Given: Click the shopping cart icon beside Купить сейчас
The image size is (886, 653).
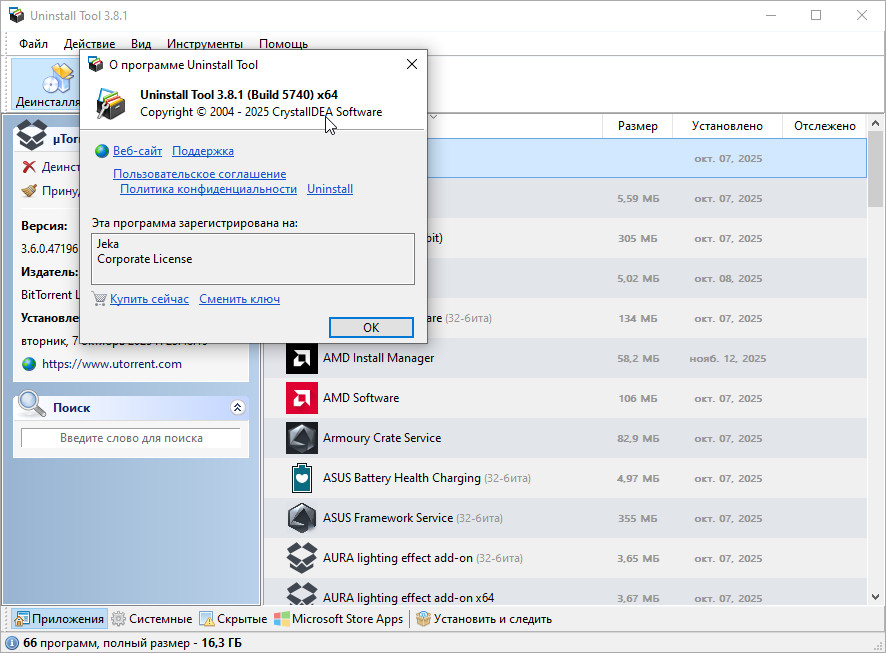Looking at the screenshot, I should pyautogui.click(x=99, y=299).
